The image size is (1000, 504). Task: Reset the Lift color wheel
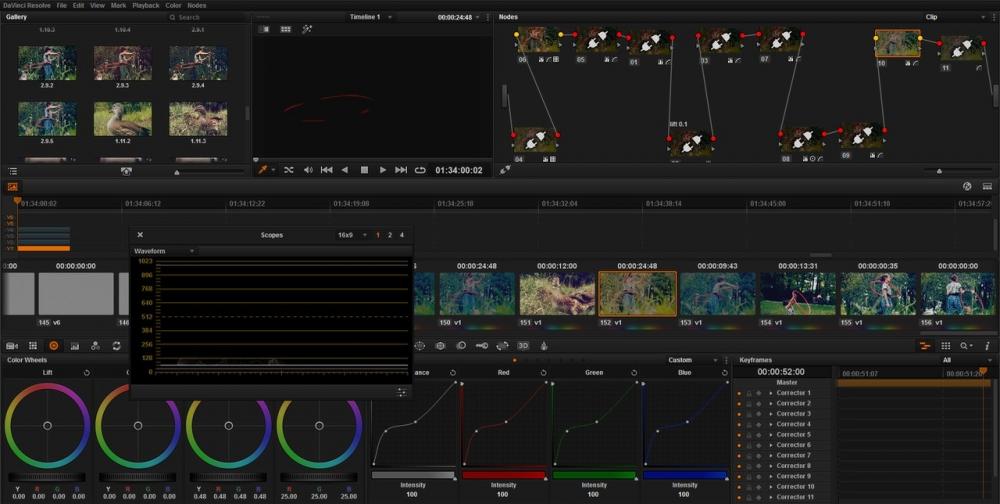[86, 373]
